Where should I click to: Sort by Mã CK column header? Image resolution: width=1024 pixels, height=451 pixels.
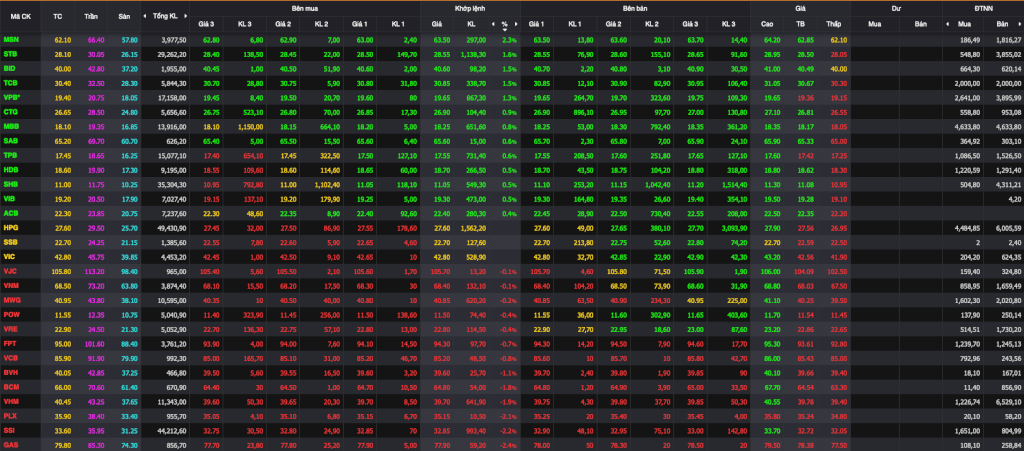(x=20, y=16)
